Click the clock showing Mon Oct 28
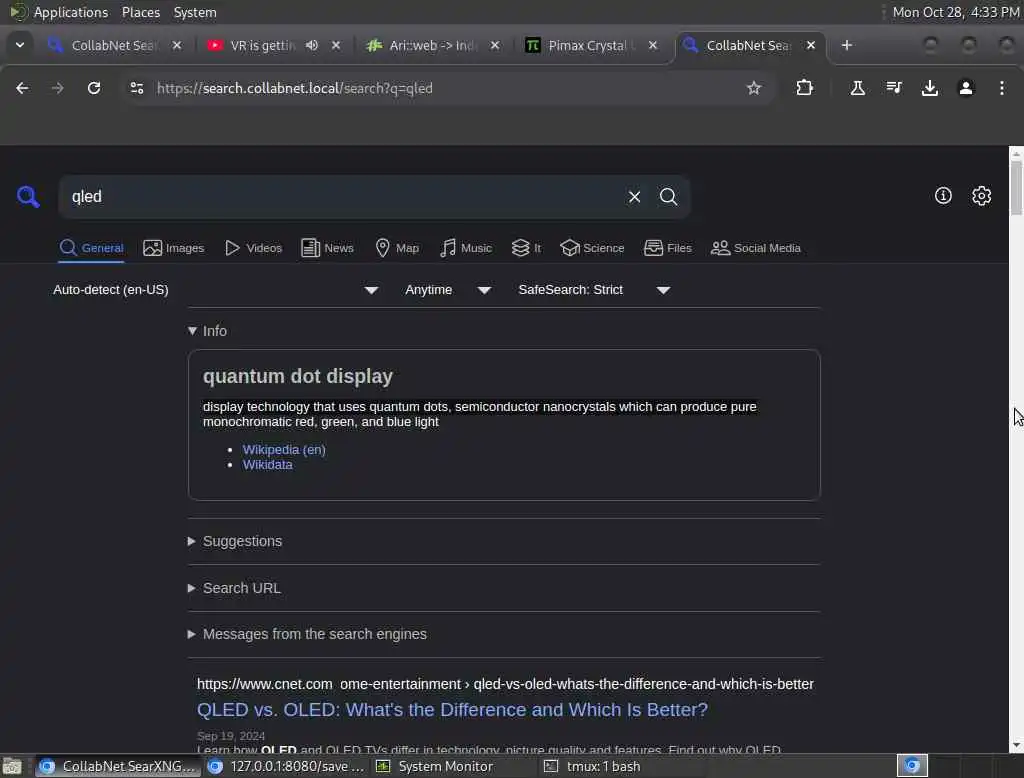 [x=955, y=12]
